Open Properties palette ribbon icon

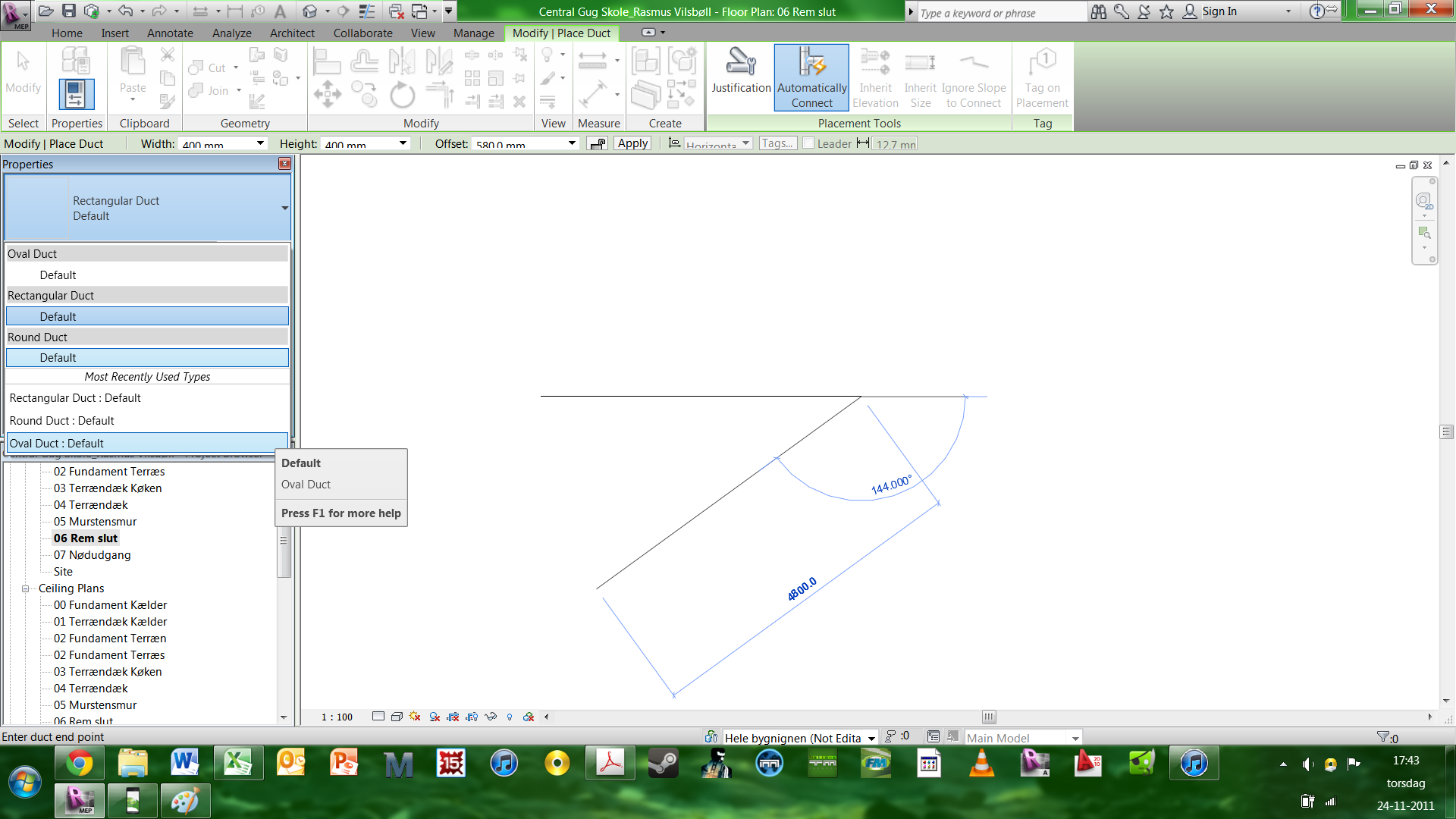coord(76,94)
